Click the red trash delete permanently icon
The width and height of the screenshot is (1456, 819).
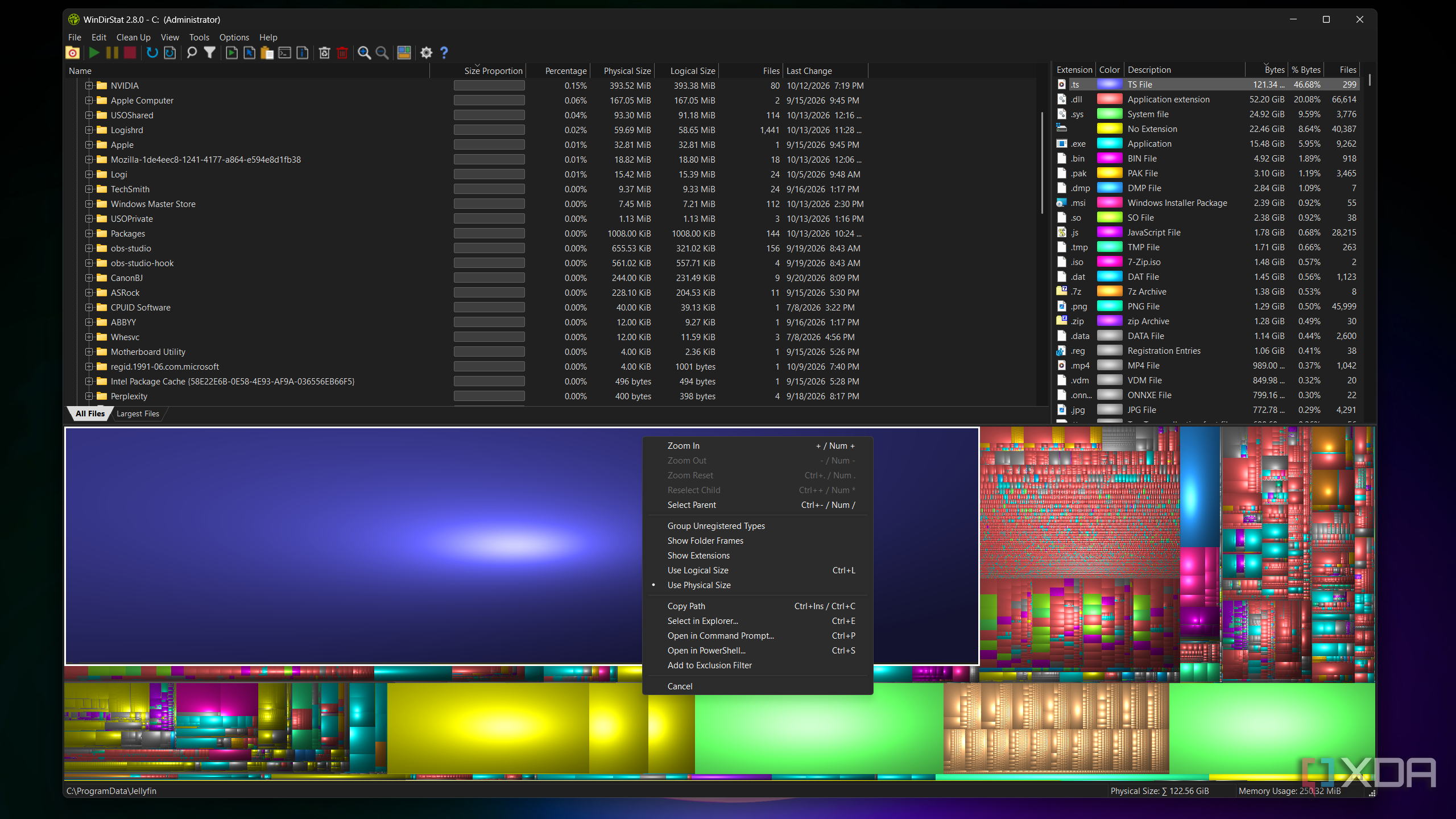(342, 53)
